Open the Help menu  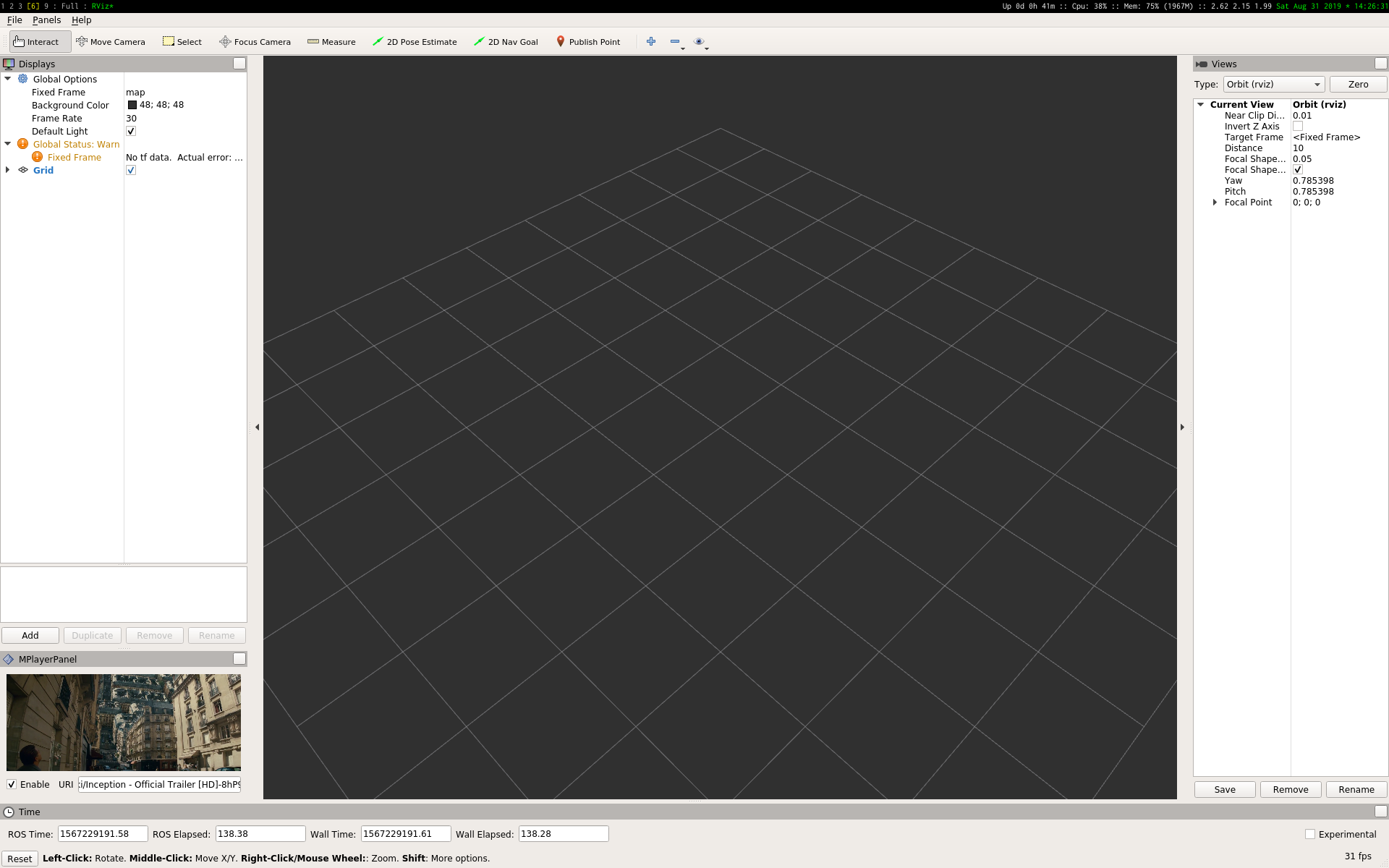(x=81, y=20)
